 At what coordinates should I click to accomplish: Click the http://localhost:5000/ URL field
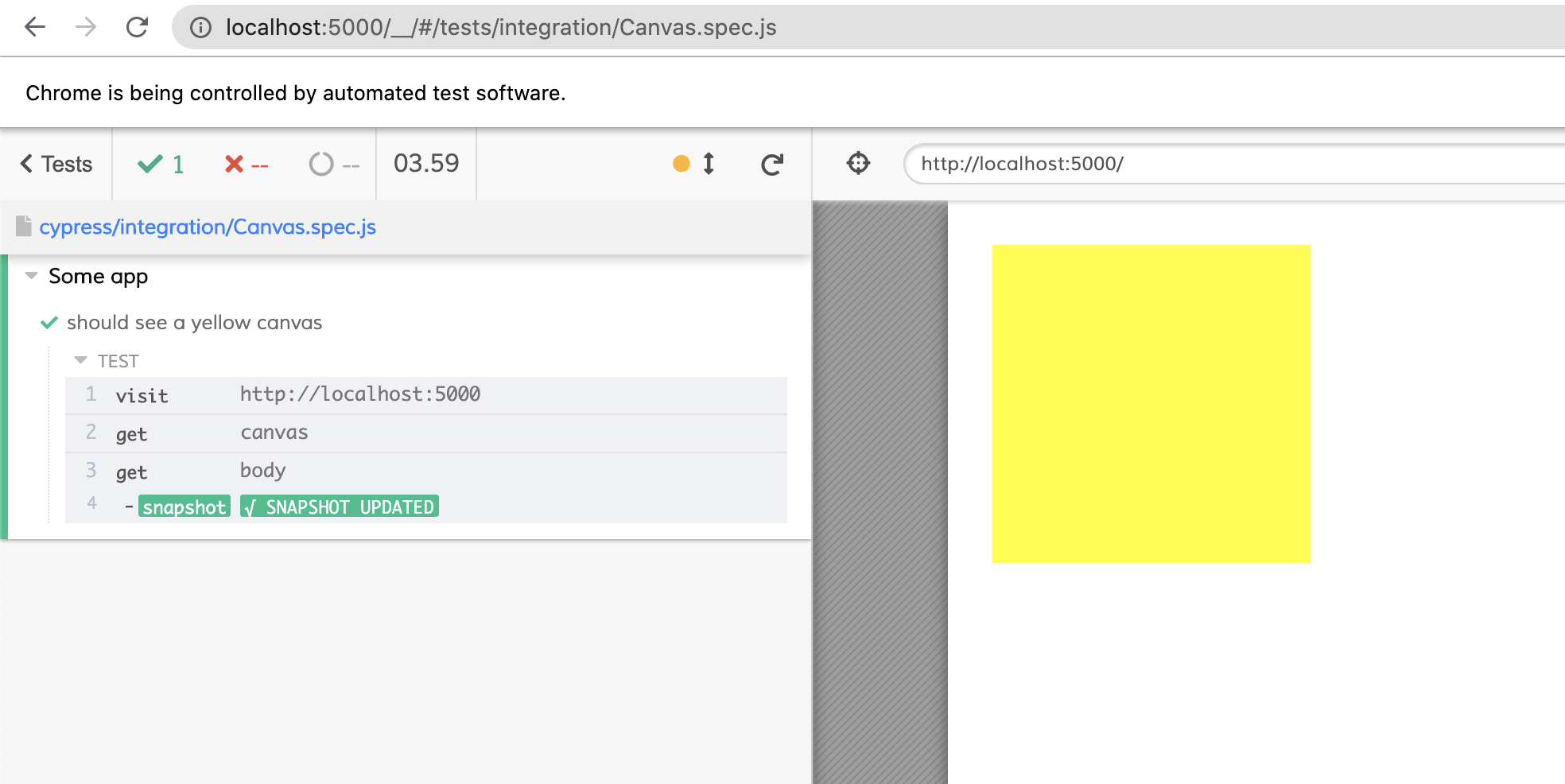[x=1234, y=164]
